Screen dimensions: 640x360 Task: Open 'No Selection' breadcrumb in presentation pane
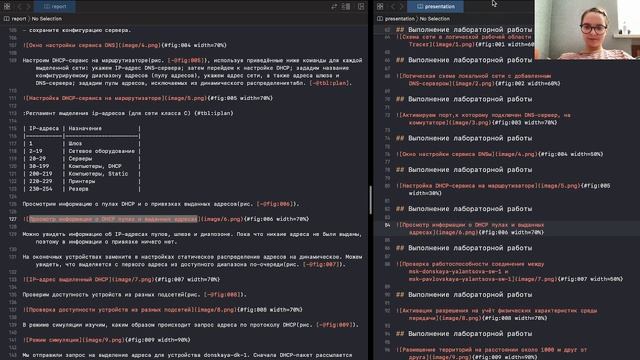pos(435,19)
